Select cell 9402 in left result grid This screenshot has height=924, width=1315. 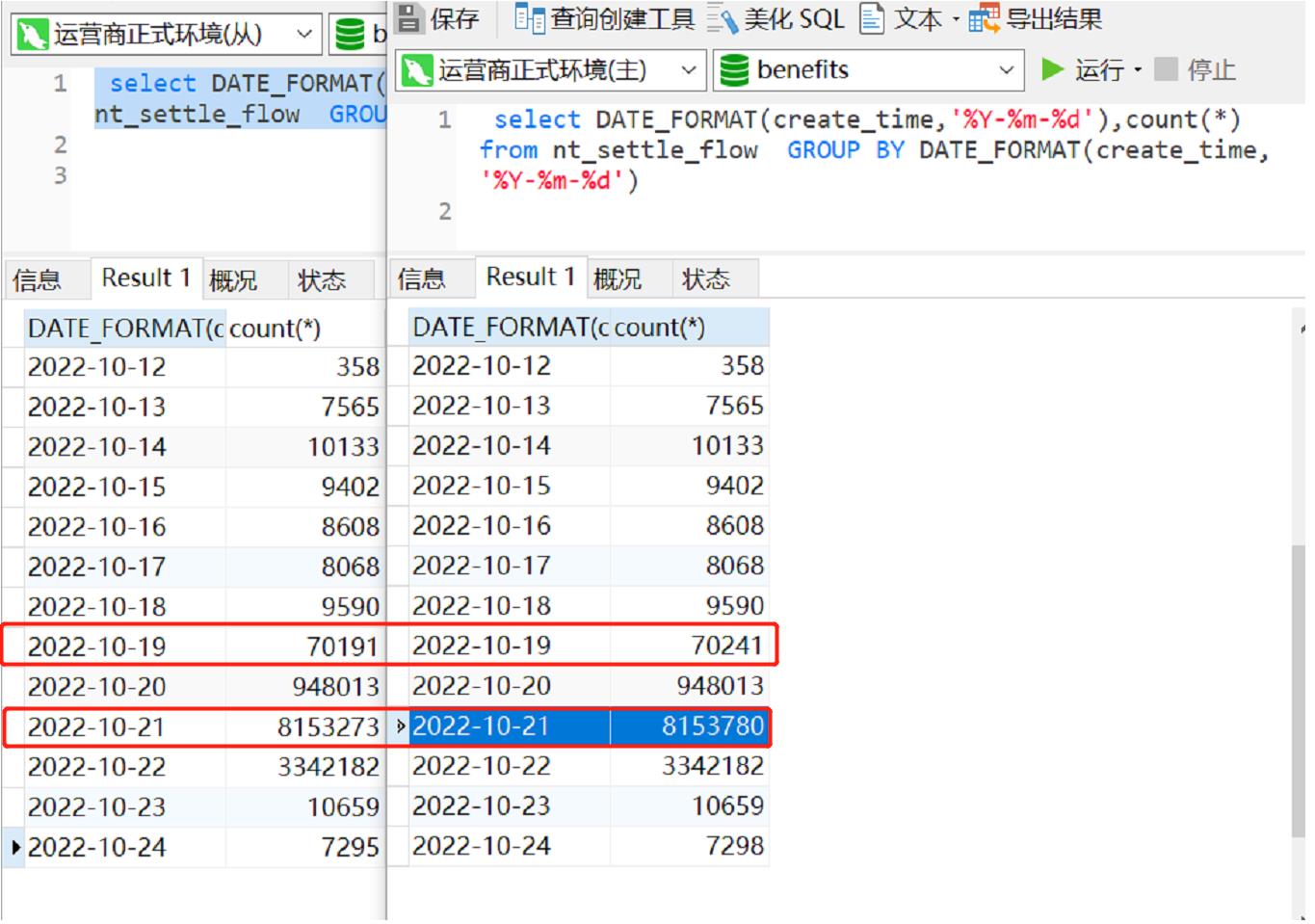point(305,488)
